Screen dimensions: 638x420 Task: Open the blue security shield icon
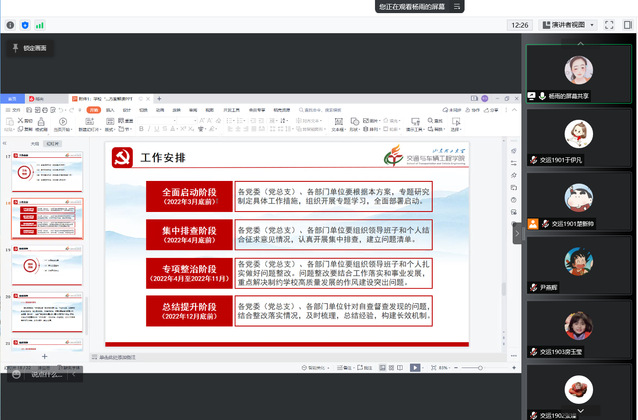click(25, 24)
